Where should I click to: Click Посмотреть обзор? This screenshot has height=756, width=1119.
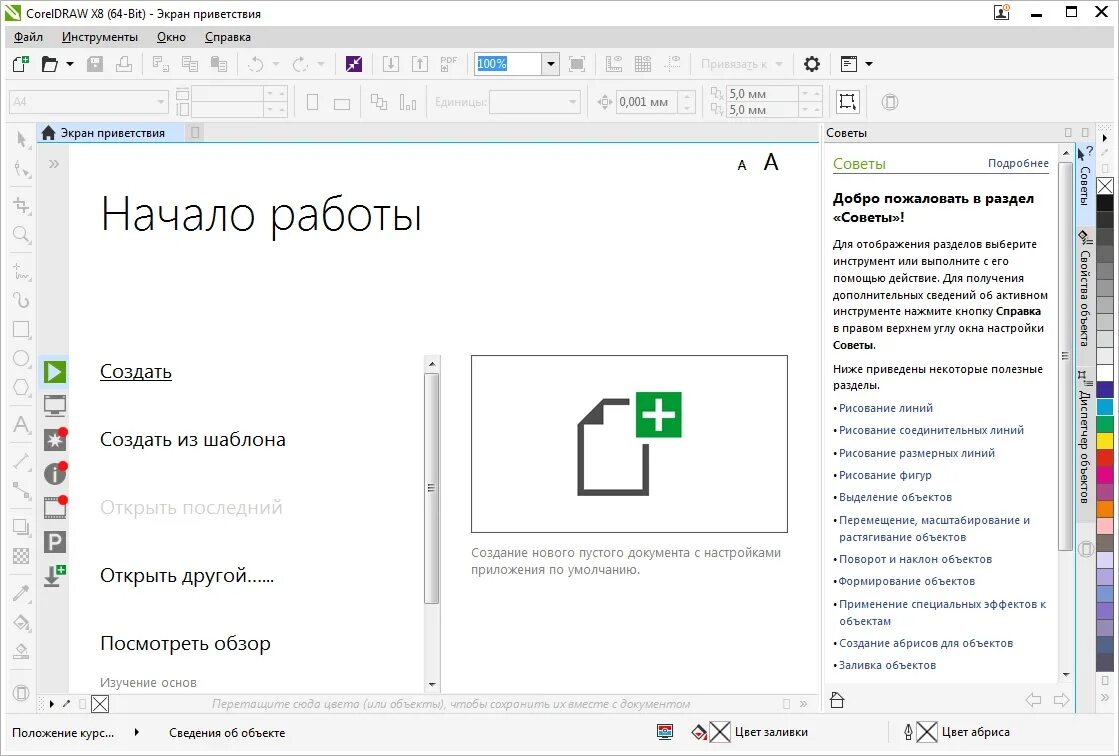click(x=186, y=643)
